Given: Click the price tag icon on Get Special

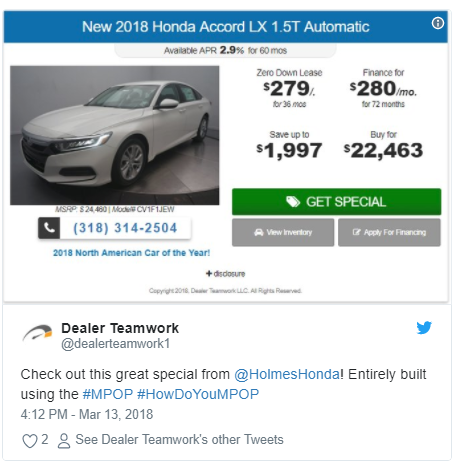Looking at the screenshot, I should (x=293, y=202).
